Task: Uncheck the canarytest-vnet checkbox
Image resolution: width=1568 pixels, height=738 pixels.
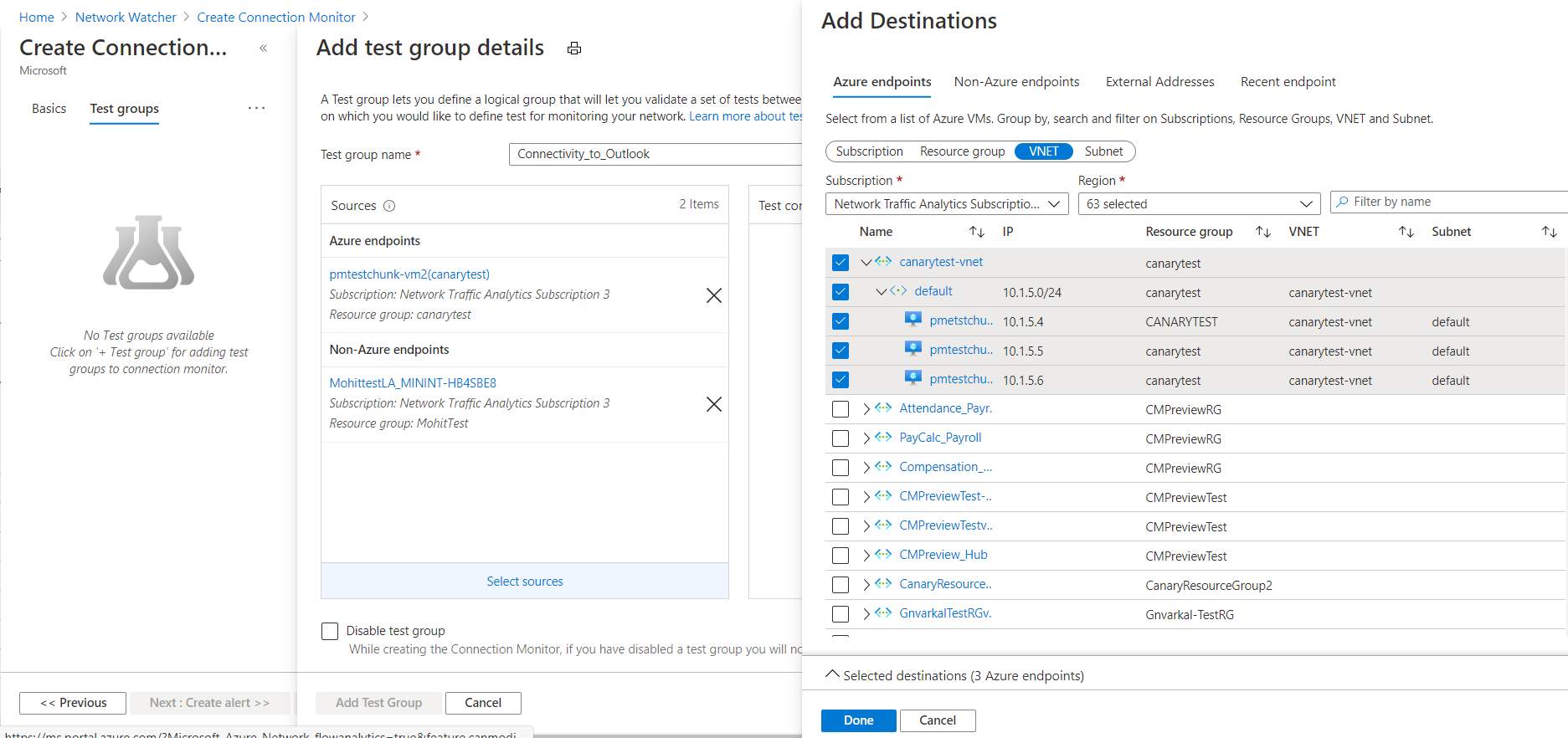Action: tap(841, 263)
